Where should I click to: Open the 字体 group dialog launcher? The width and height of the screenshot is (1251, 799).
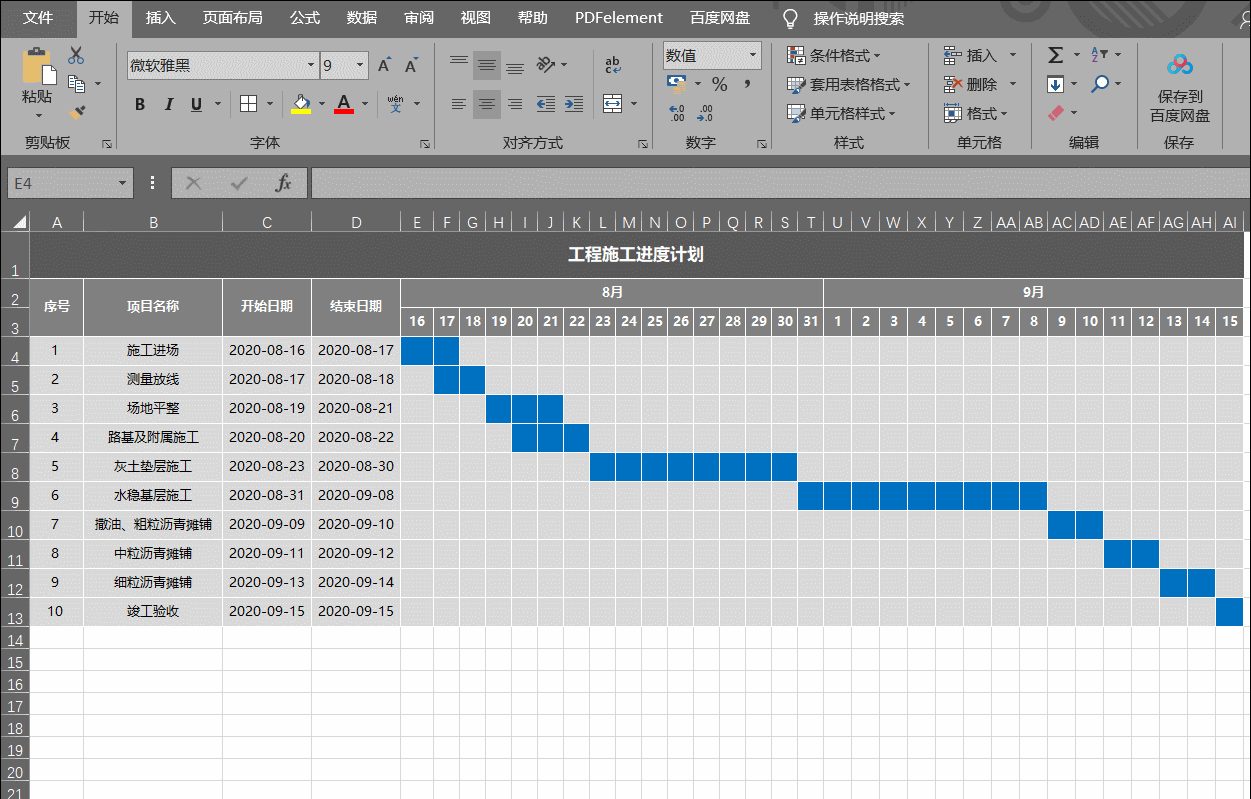(425, 144)
